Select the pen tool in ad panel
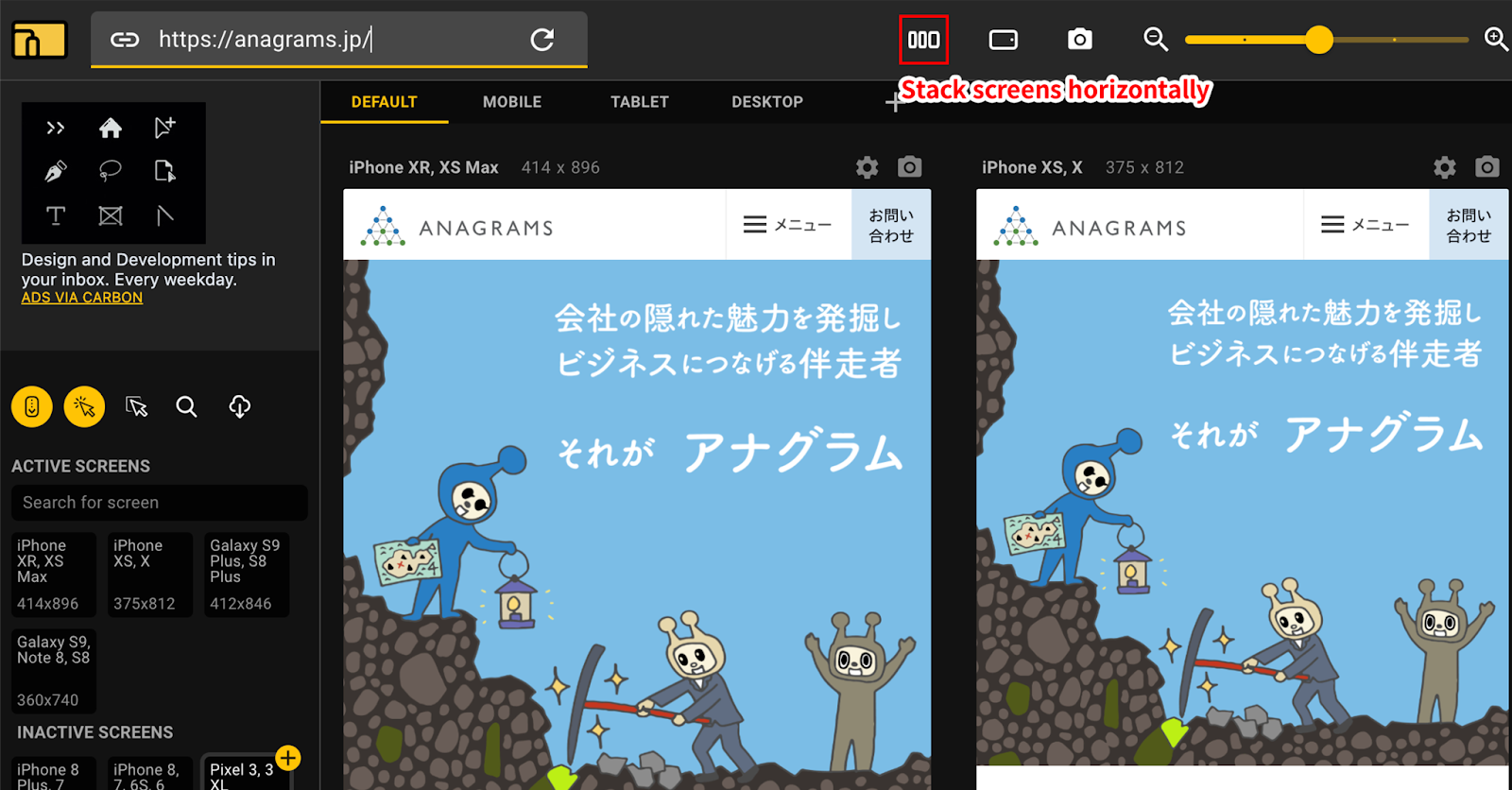The height and width of the screenshot is (790, 1512). (x=56, y=171)
